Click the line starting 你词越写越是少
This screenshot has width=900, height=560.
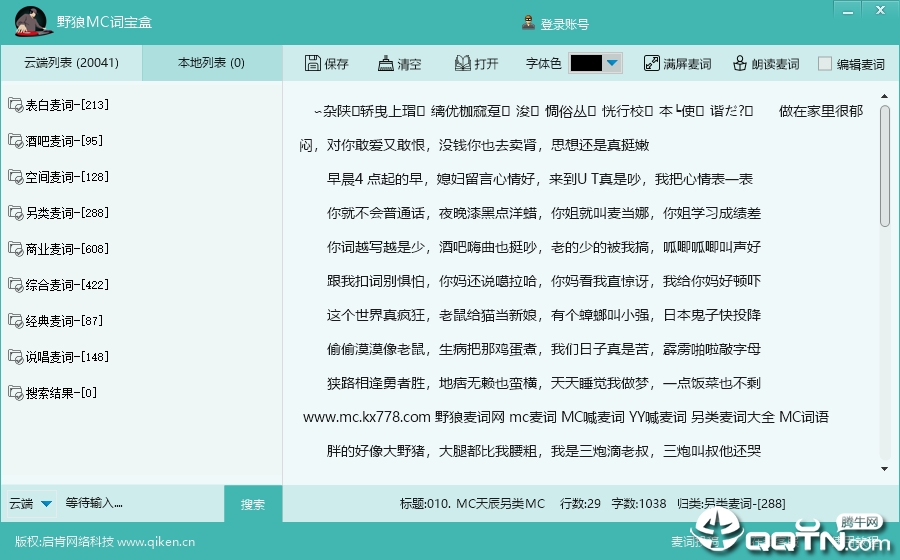click(x=544, y=247)
